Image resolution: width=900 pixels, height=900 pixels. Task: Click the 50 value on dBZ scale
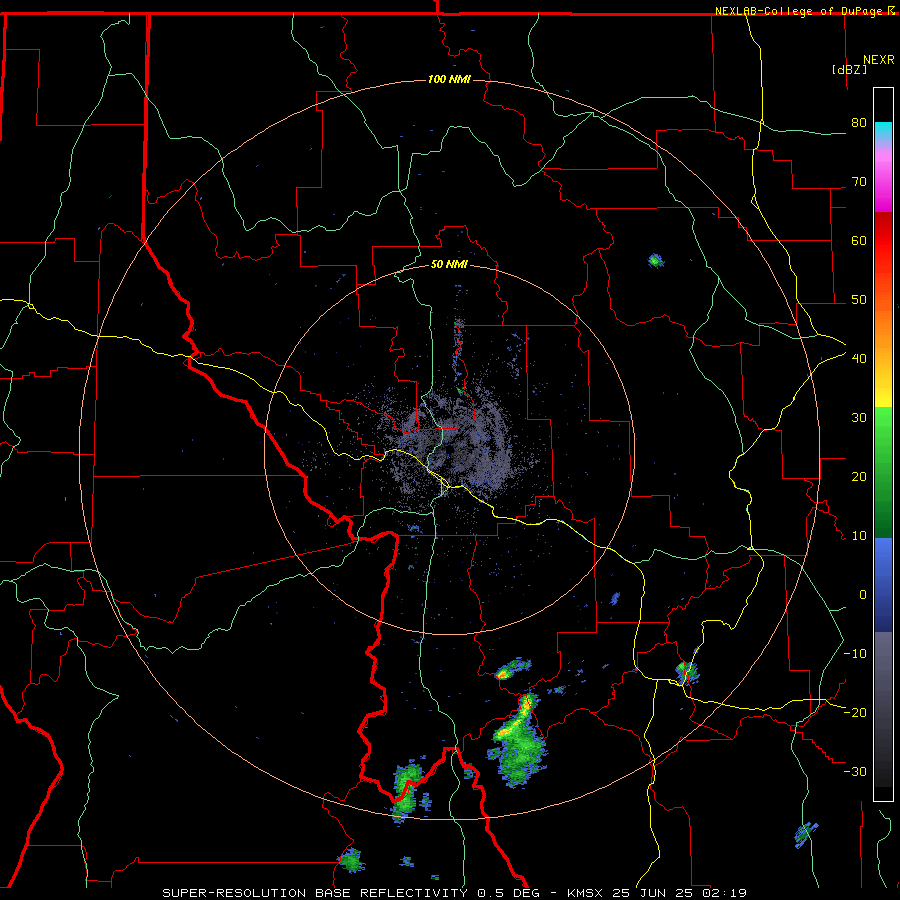[x=859, y=300]
